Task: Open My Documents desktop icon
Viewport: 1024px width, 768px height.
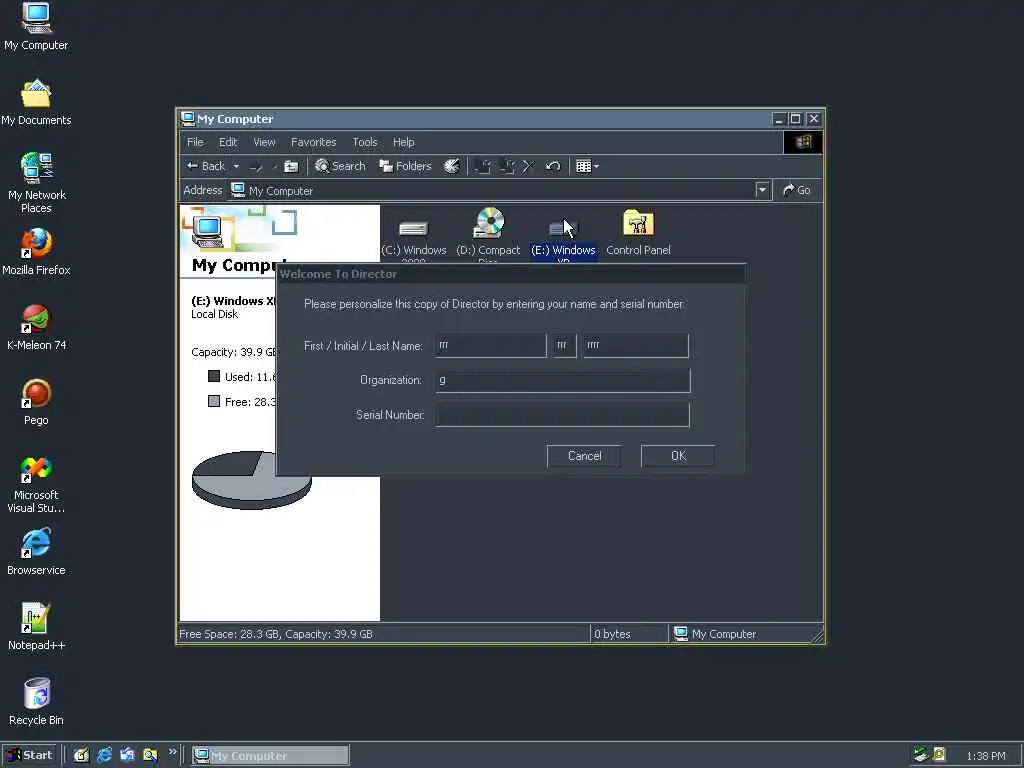Action: coord(36,103)
